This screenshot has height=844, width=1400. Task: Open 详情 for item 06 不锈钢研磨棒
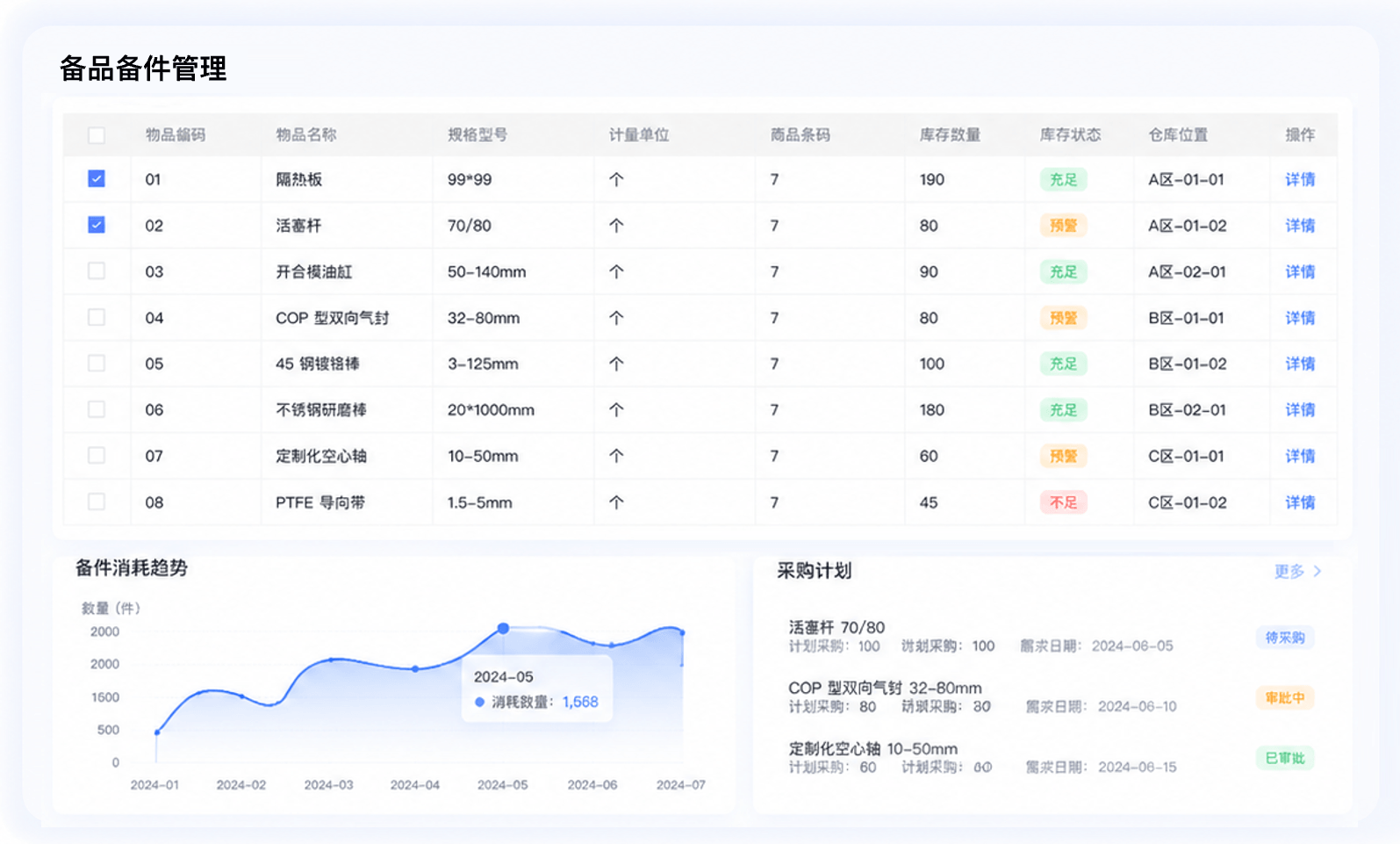(x=1300, y=410)
